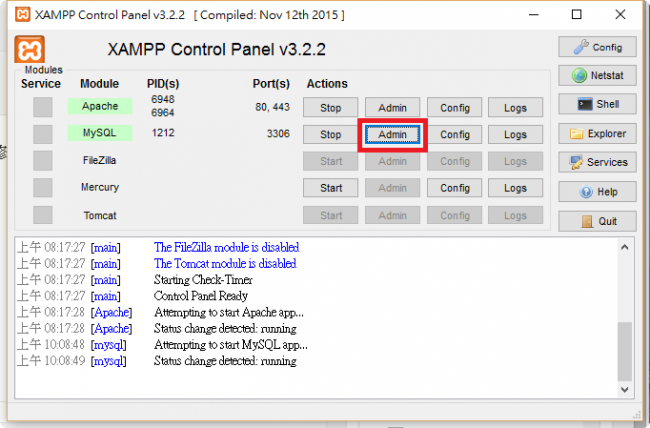Toggle Mercury service install checkbox
The image size is (650, 428).
click(x=43, y=188)
